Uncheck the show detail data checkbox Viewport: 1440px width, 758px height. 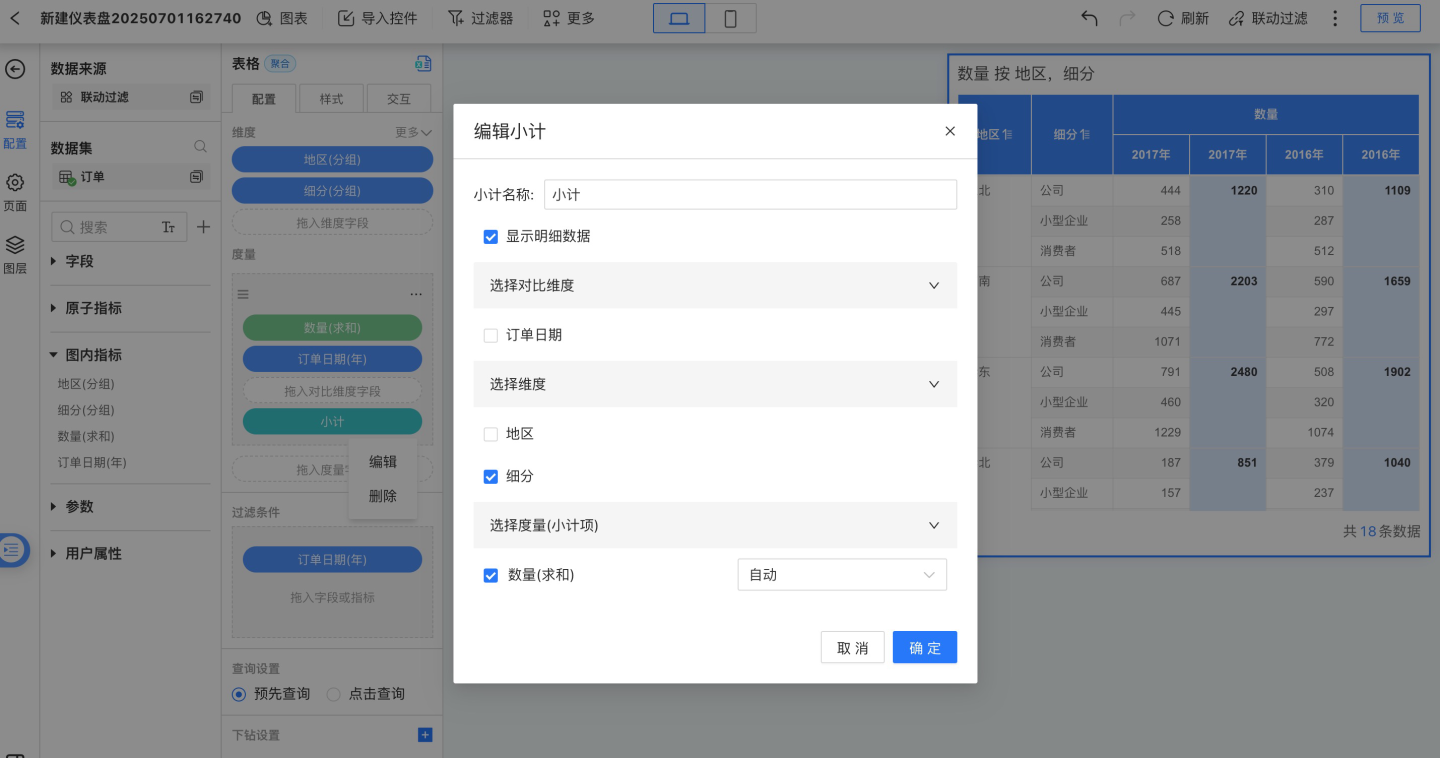491,237
